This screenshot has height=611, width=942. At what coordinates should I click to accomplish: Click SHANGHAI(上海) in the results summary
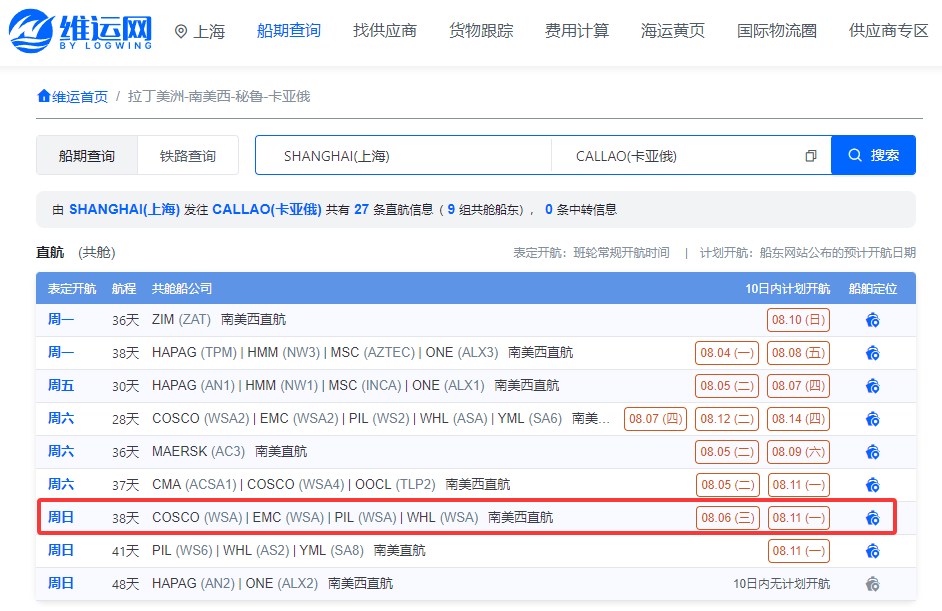click(124, 209)
